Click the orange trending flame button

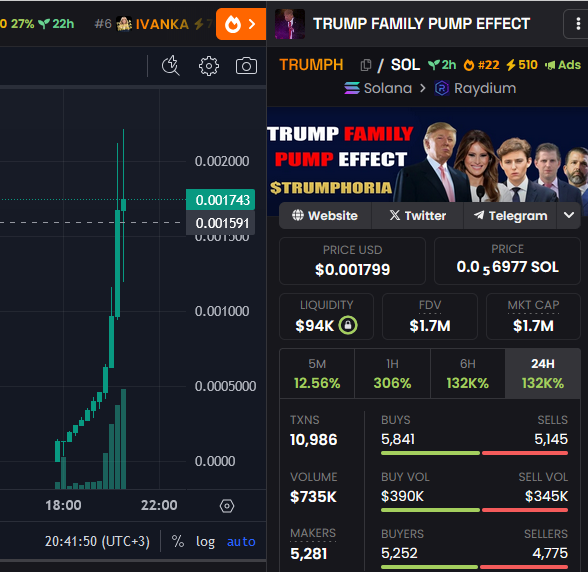241,24
